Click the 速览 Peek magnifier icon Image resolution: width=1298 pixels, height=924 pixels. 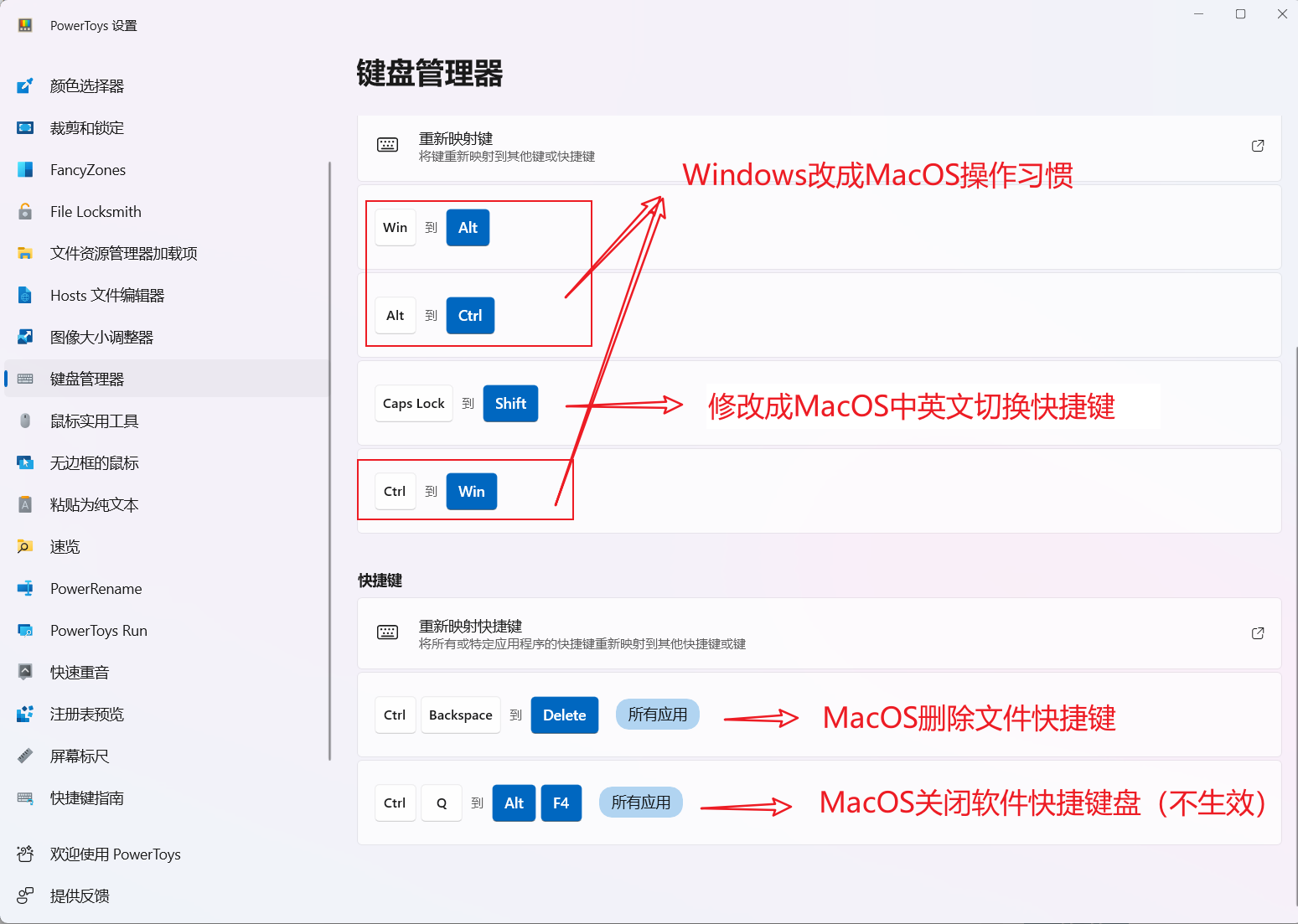pos(25,546)
